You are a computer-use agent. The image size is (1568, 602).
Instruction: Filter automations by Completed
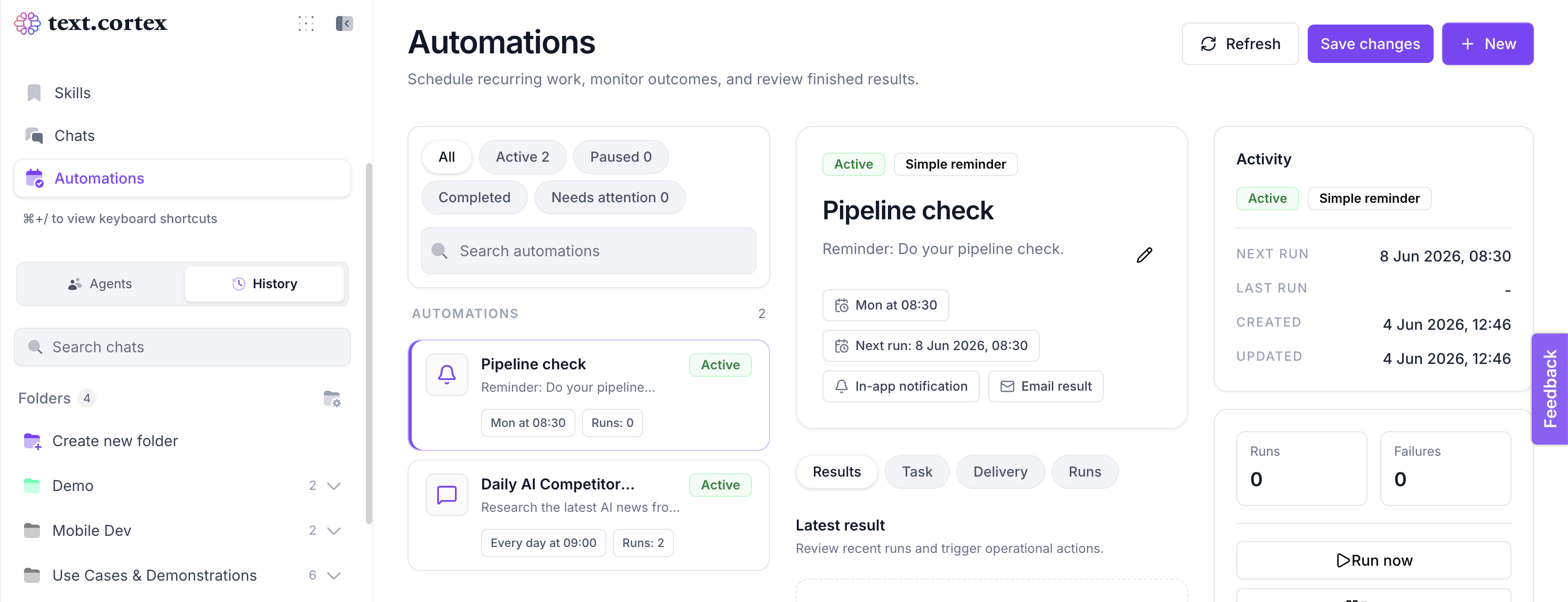pyautogui.click(x=474, y=197)
